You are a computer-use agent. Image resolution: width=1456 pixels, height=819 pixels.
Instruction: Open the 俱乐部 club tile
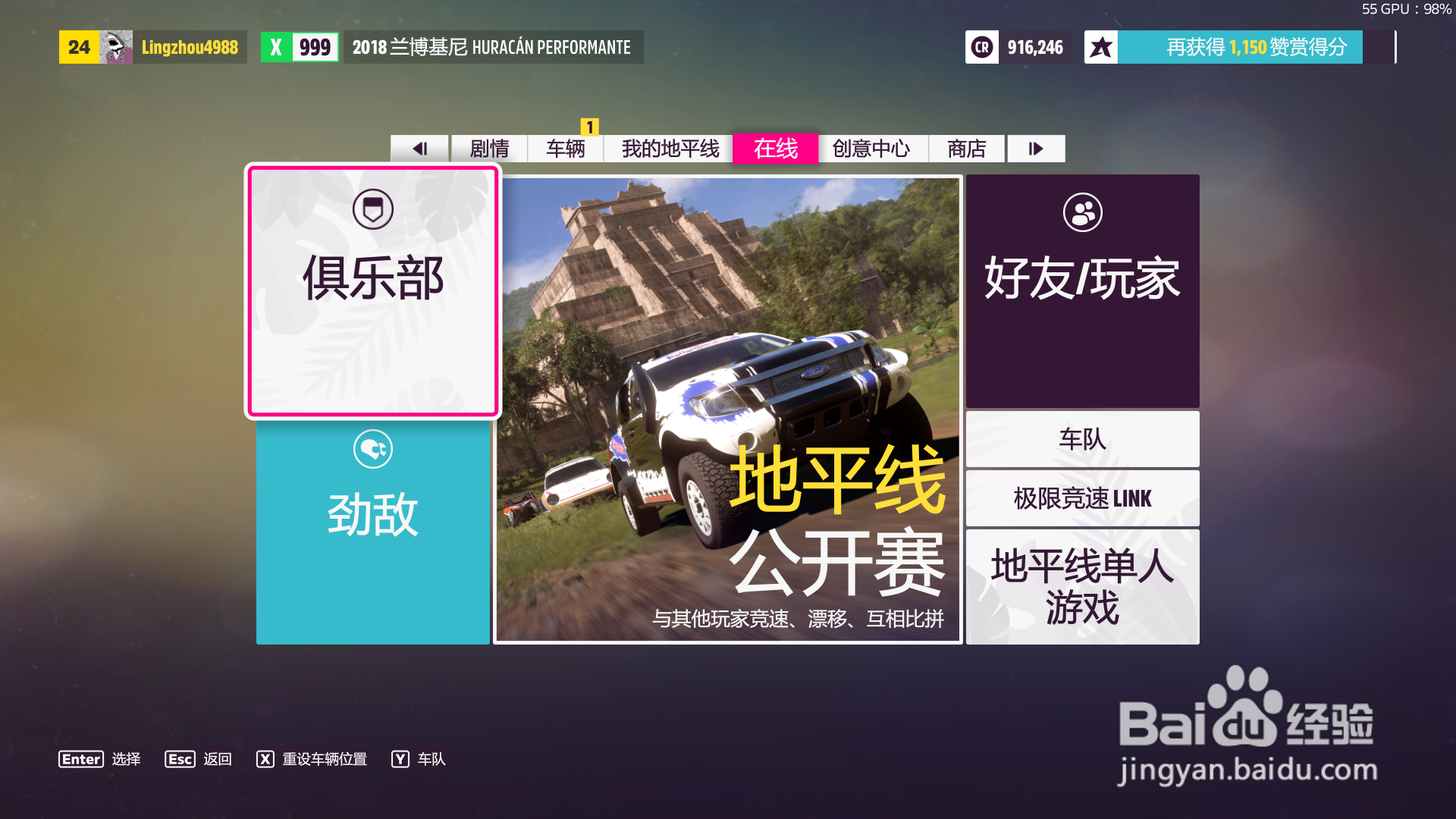pyautogui.click(x=372, y=292)
